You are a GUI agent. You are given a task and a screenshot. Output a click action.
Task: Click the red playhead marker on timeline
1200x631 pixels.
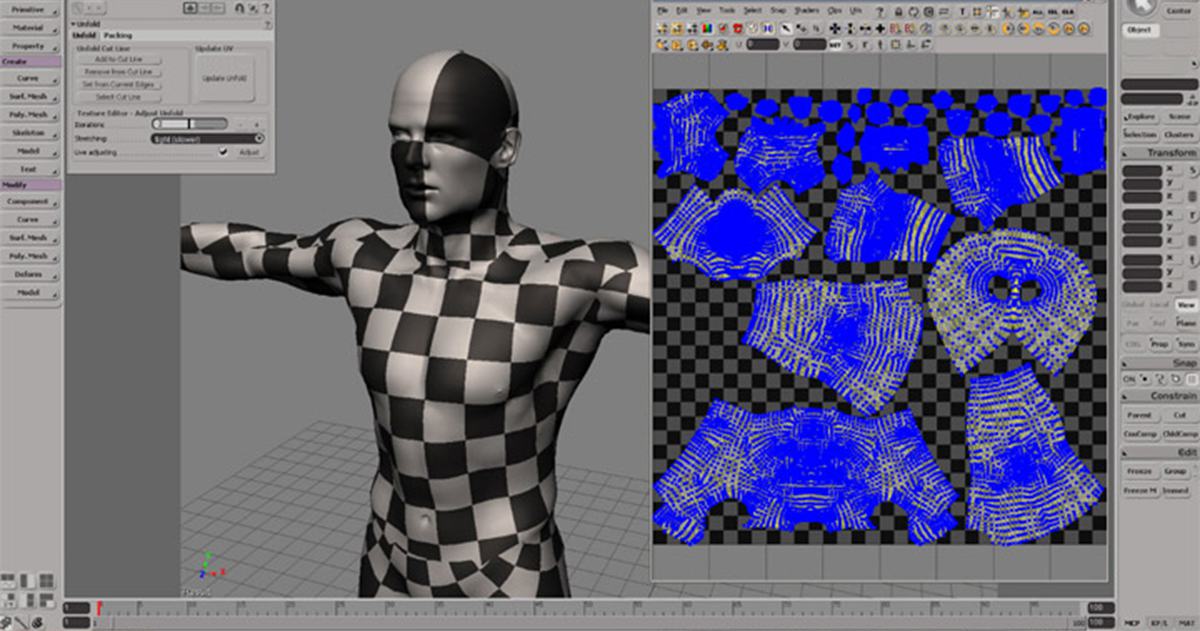coord(98,606)
